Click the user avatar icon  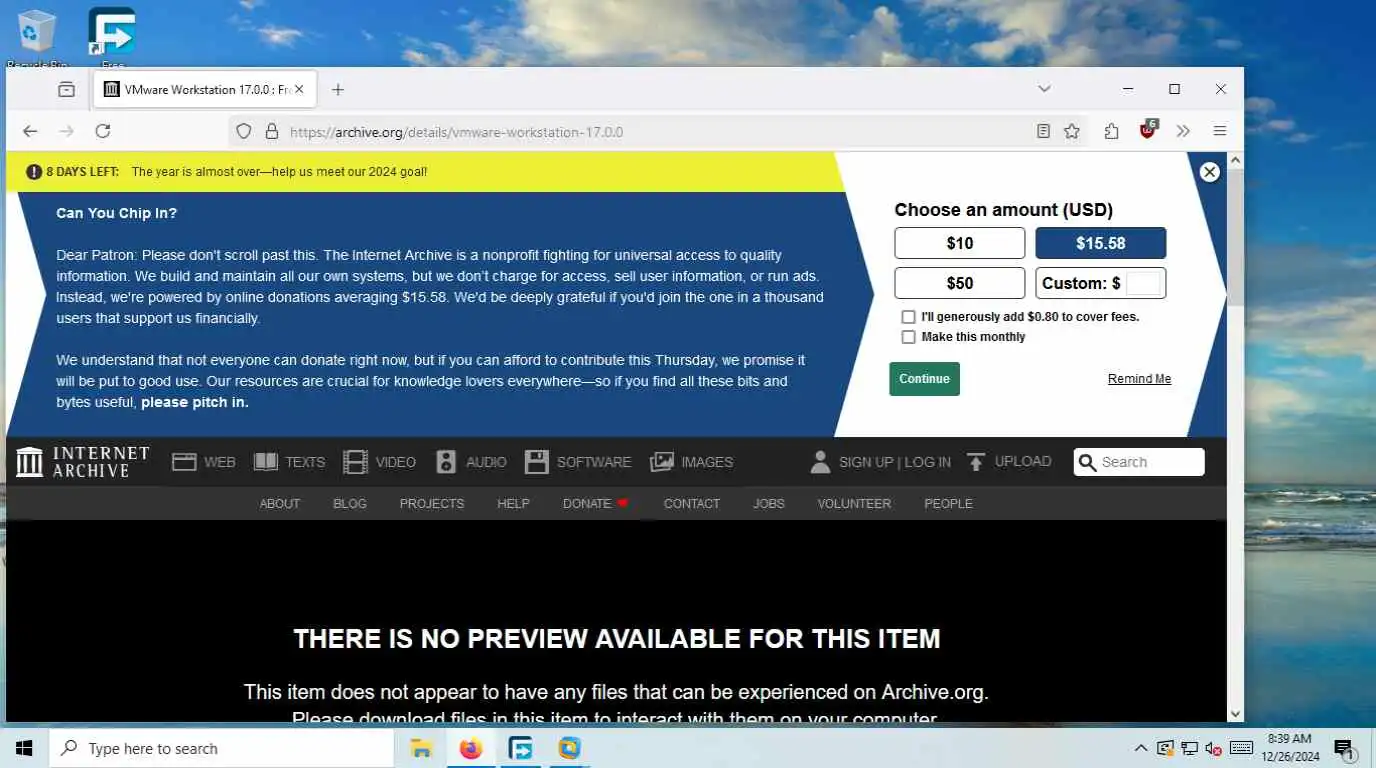click(820, 462)
